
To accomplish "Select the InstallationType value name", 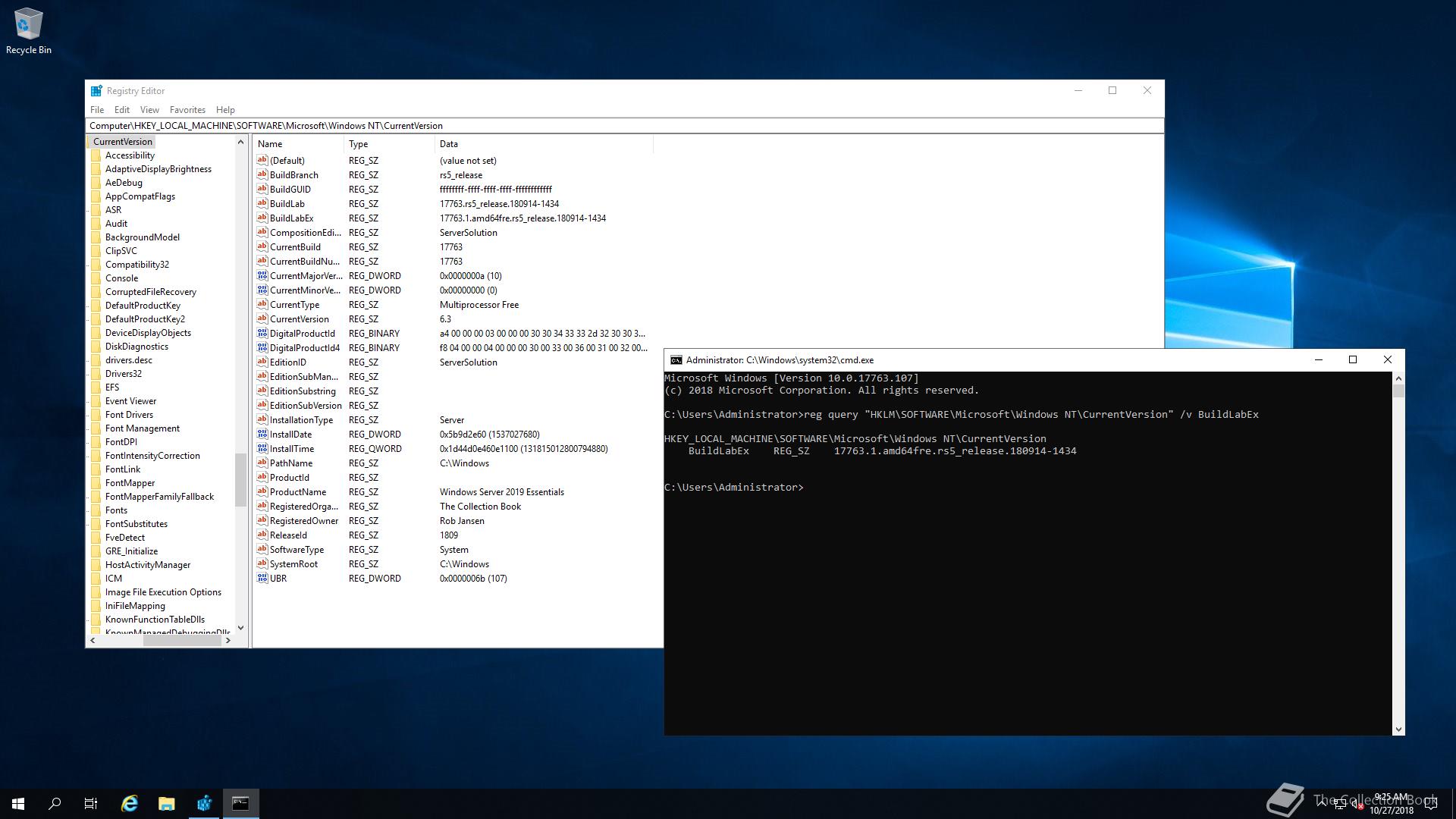I will tap(301, 420).
